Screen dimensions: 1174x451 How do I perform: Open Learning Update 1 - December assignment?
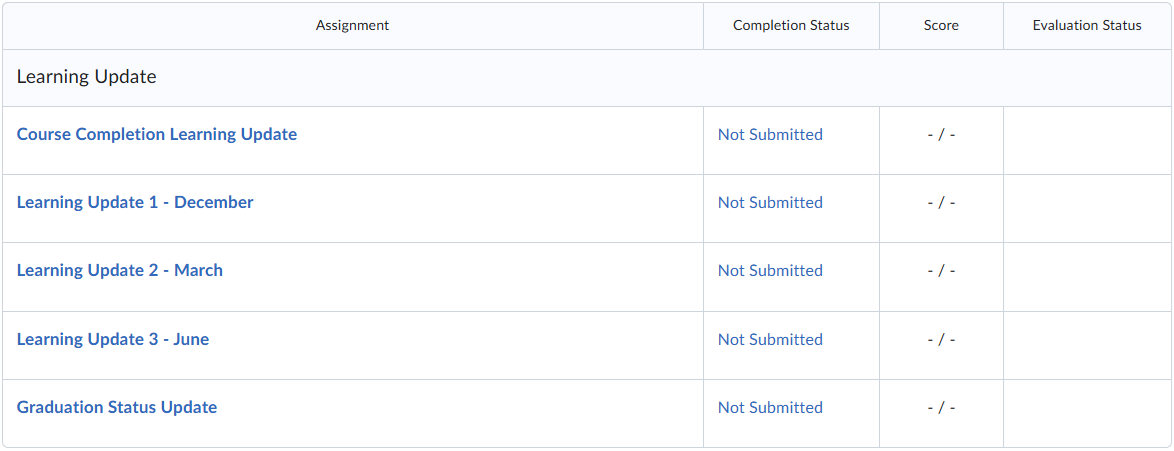coord(135,202)
